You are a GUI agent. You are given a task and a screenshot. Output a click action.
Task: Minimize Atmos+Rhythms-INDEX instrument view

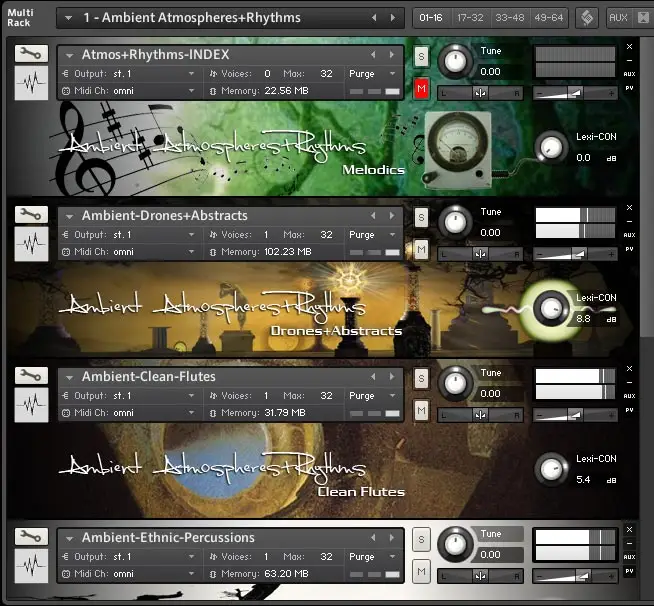629,60
